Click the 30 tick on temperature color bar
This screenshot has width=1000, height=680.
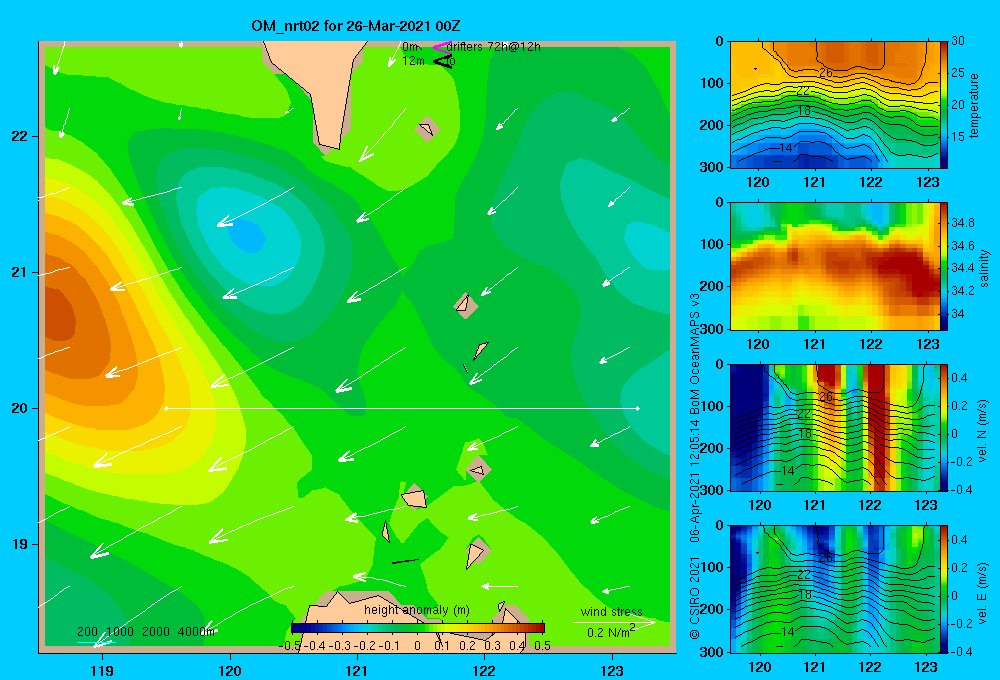[x=958, y=41]
